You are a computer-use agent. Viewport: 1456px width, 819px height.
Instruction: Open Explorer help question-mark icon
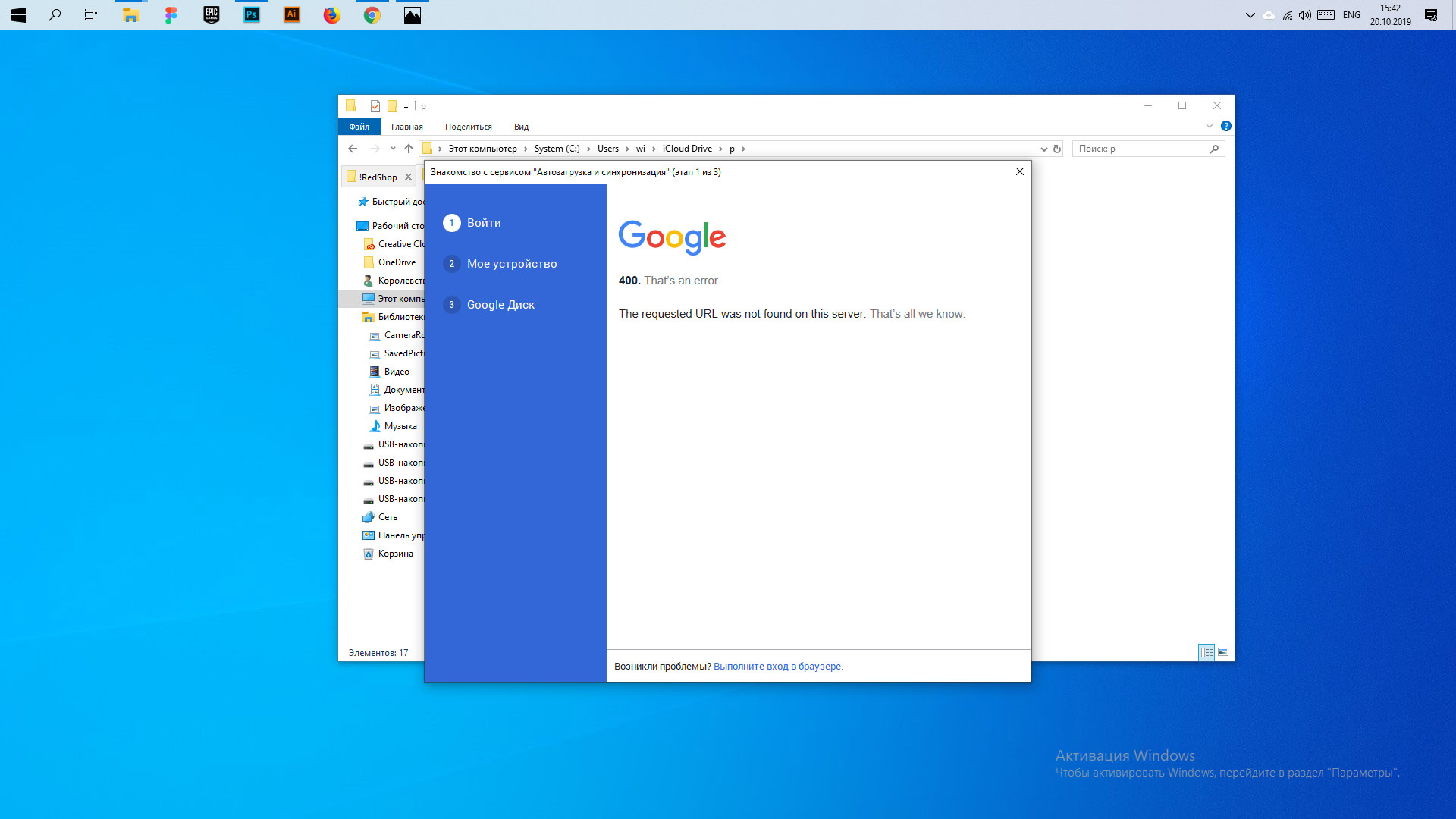[x=1226, y=126]
